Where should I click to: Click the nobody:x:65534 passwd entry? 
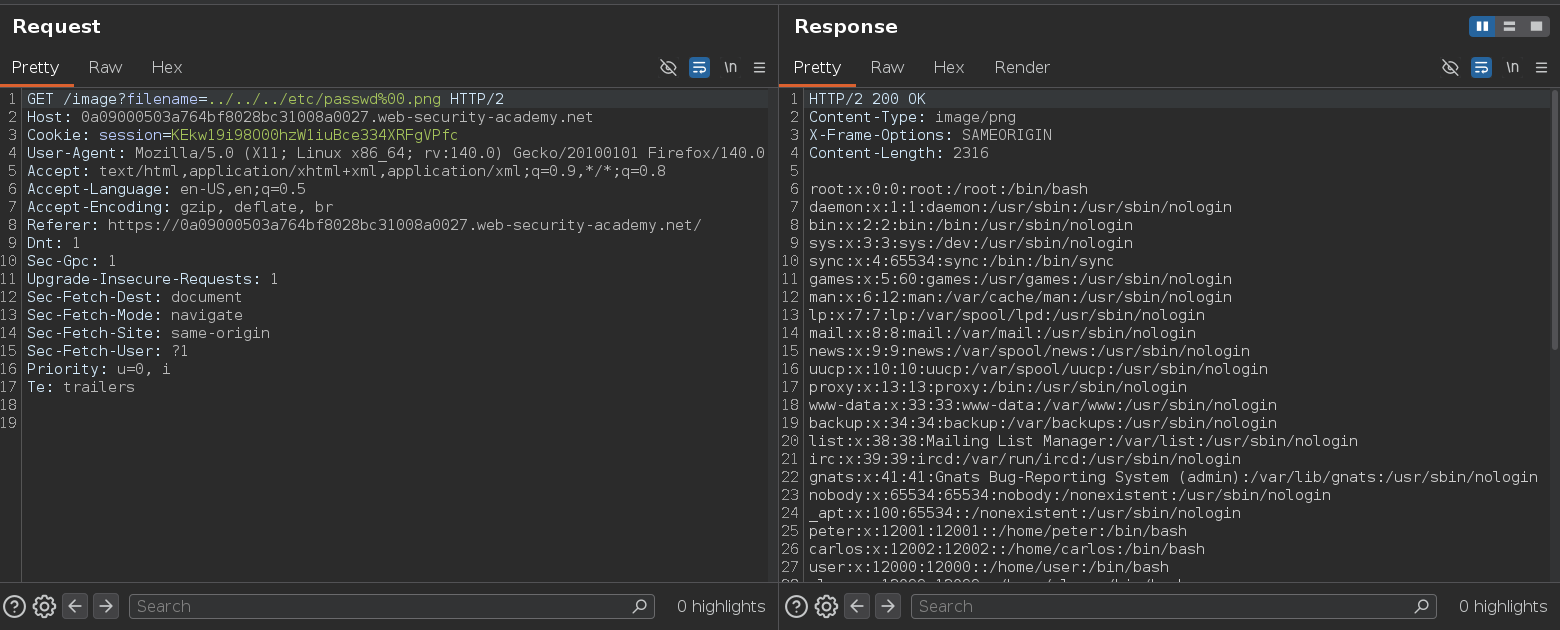tap(1070, 495)
